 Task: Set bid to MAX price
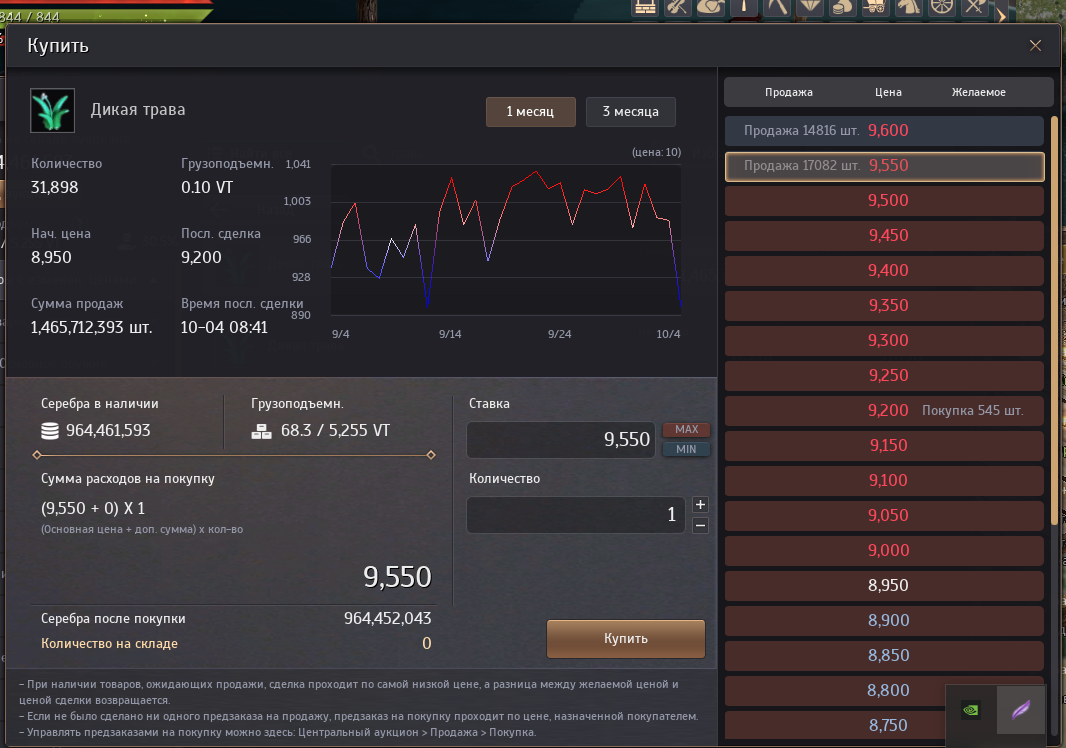point(686,429)
